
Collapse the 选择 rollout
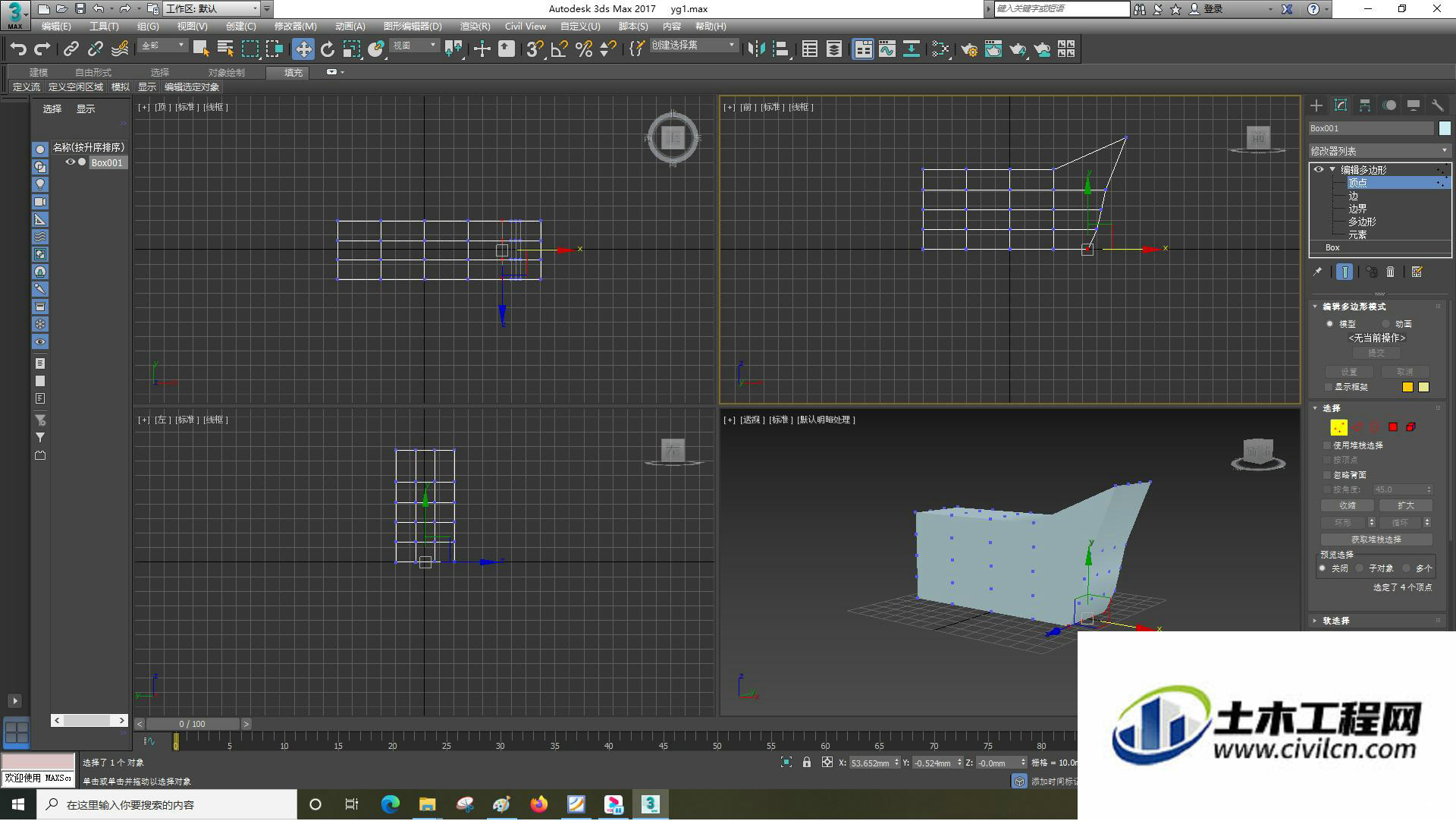pos(1315,408)
